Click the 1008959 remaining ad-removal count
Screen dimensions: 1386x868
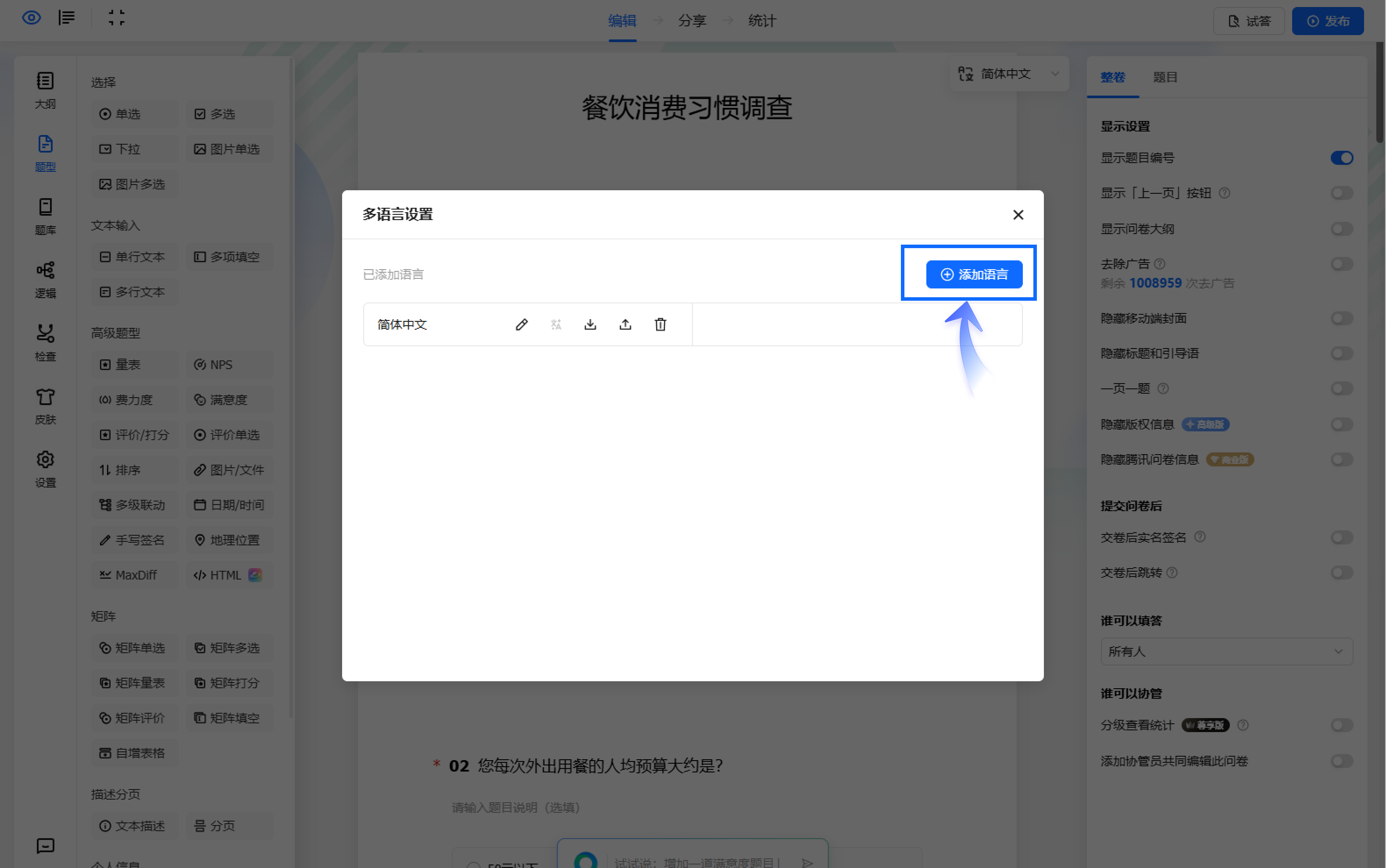(x=1155, y=283)
